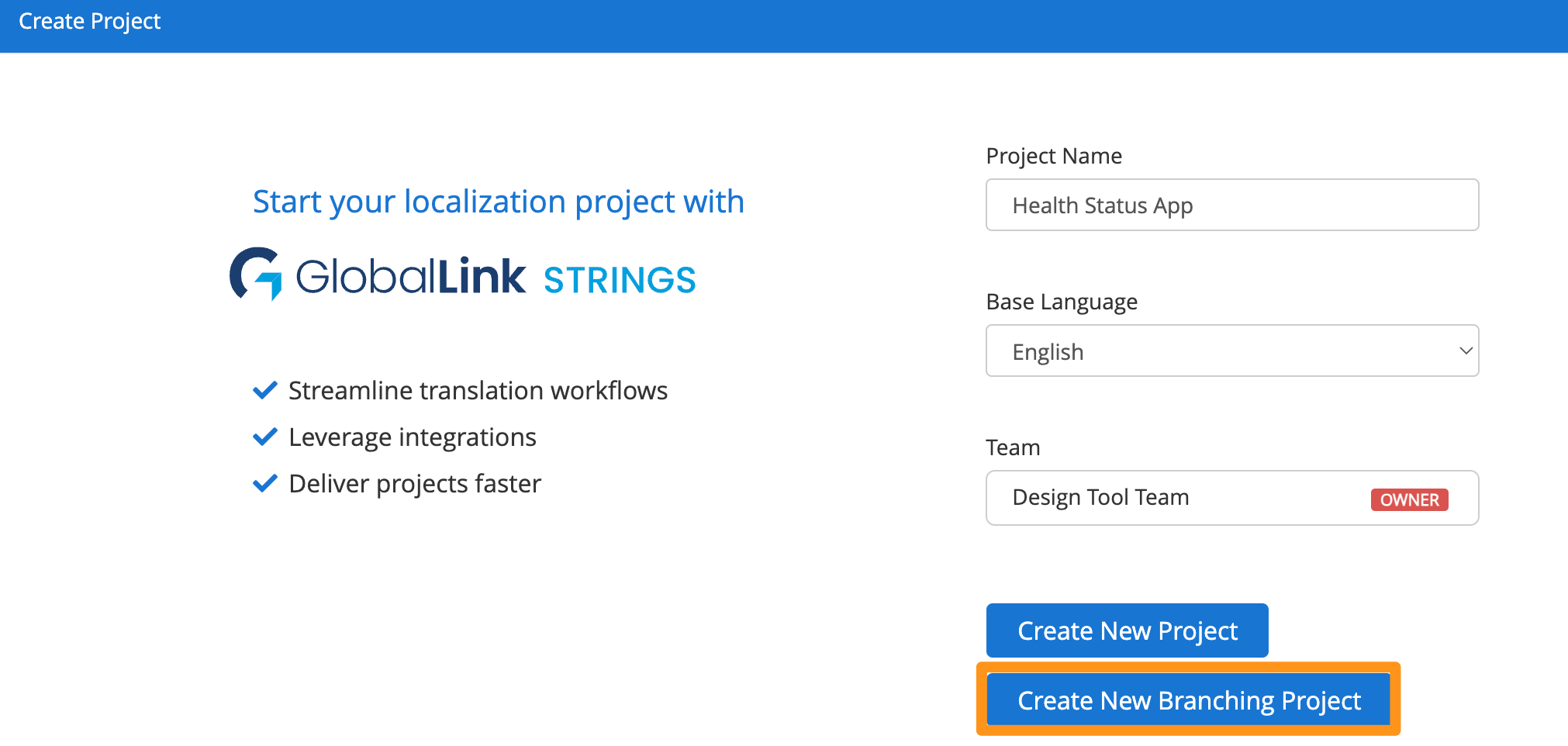Click the GlobalLink wordmark
Viewport: 1568px width, 746px height.
coord(410,277)
